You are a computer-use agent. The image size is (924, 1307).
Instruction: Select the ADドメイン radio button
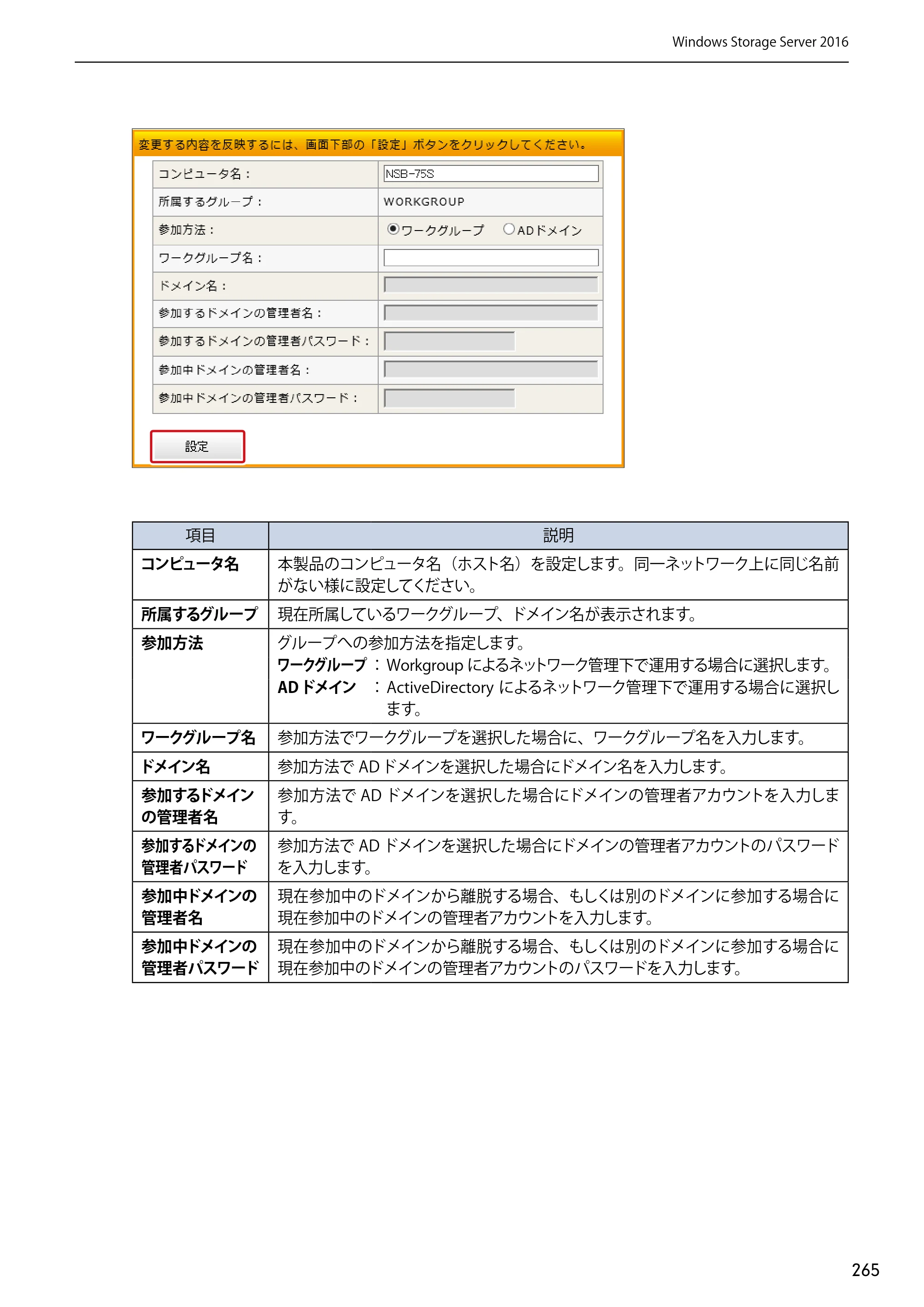point(509,229)
